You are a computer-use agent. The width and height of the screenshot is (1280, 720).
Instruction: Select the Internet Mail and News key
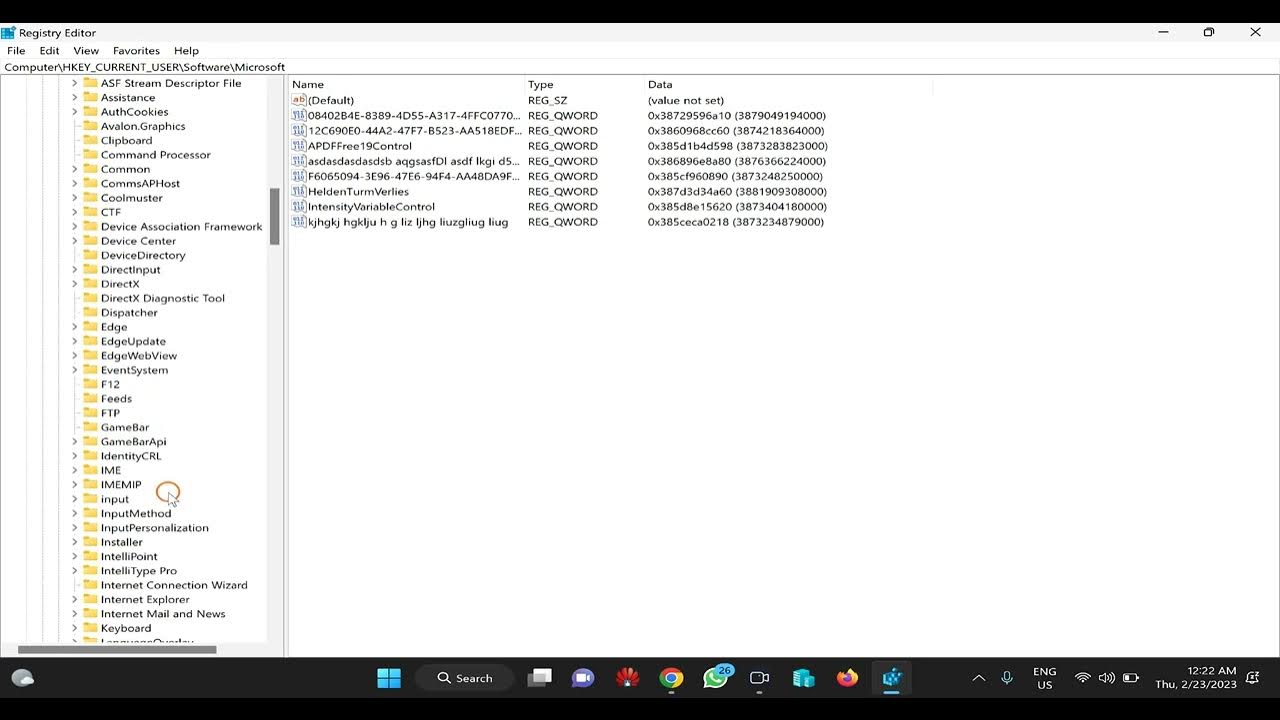coord(162,614)
